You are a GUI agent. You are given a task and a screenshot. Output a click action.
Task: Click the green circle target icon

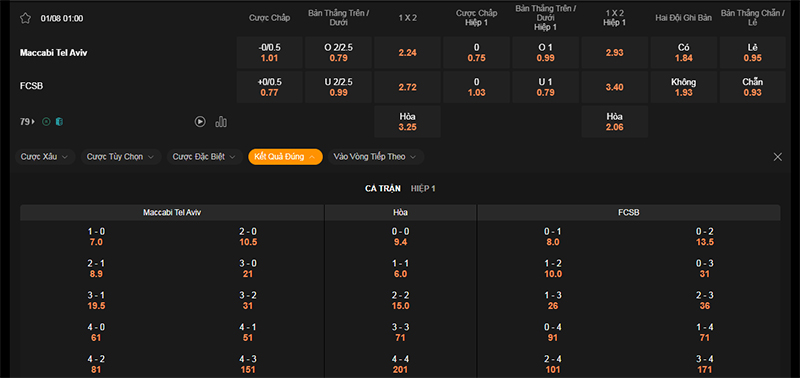click(46, 122)
